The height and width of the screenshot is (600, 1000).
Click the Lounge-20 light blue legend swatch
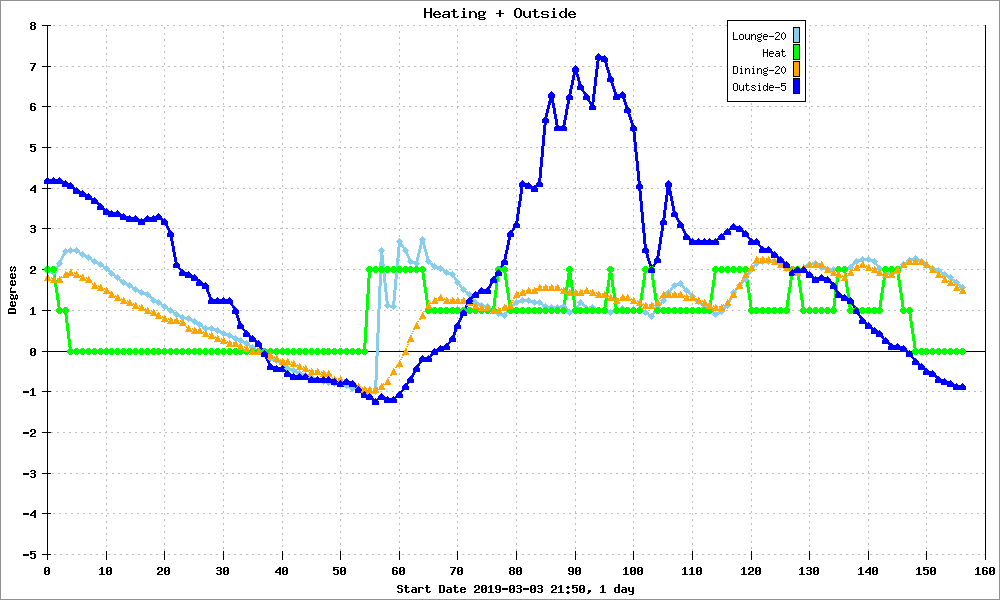pyautogui.click(x=797, y=35)
